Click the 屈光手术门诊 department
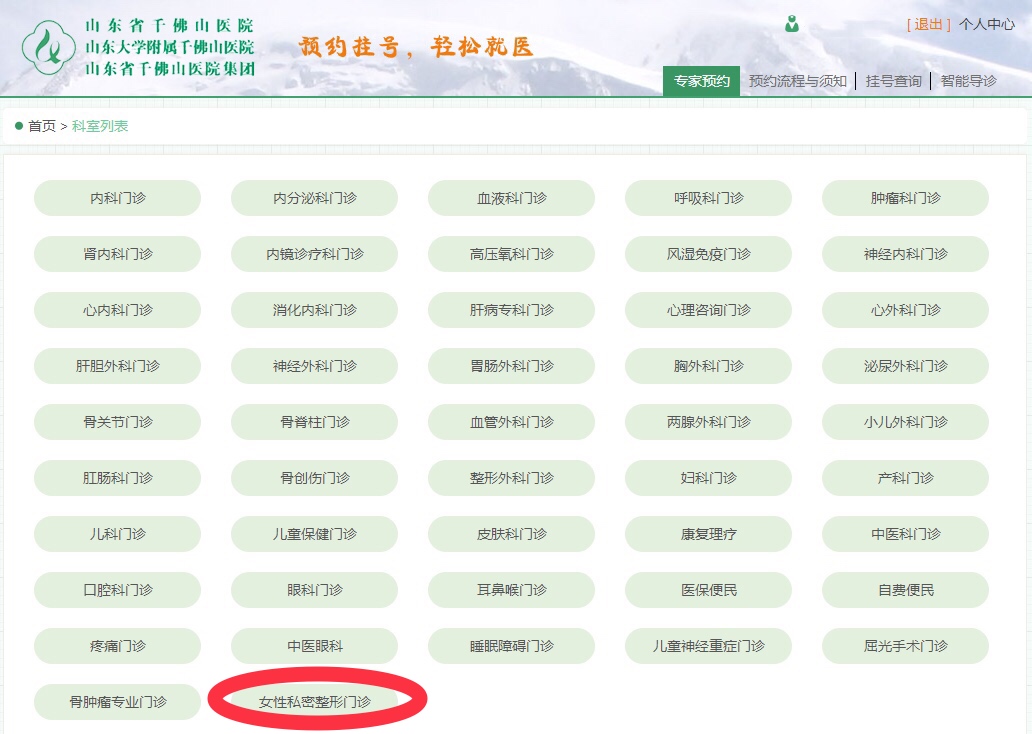The width and height of the screenshot is (1032, 734). [905, 646]
